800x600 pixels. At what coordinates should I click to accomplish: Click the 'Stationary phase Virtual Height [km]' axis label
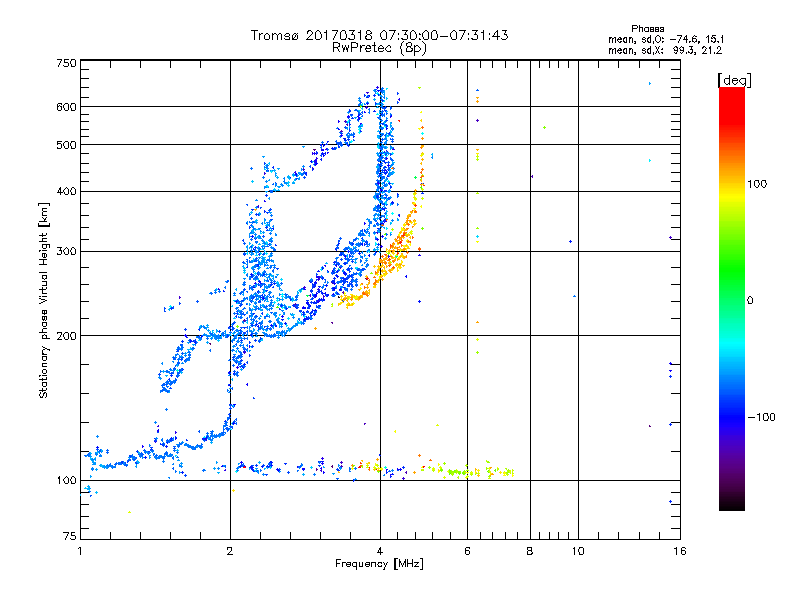pyautogui.click(x=44, y=301)
